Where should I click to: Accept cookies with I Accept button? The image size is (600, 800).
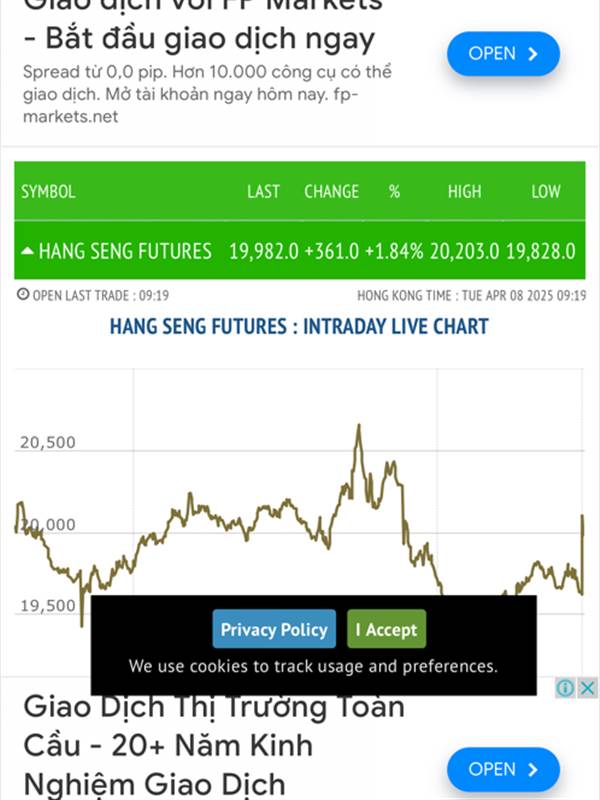coord(386,629)
